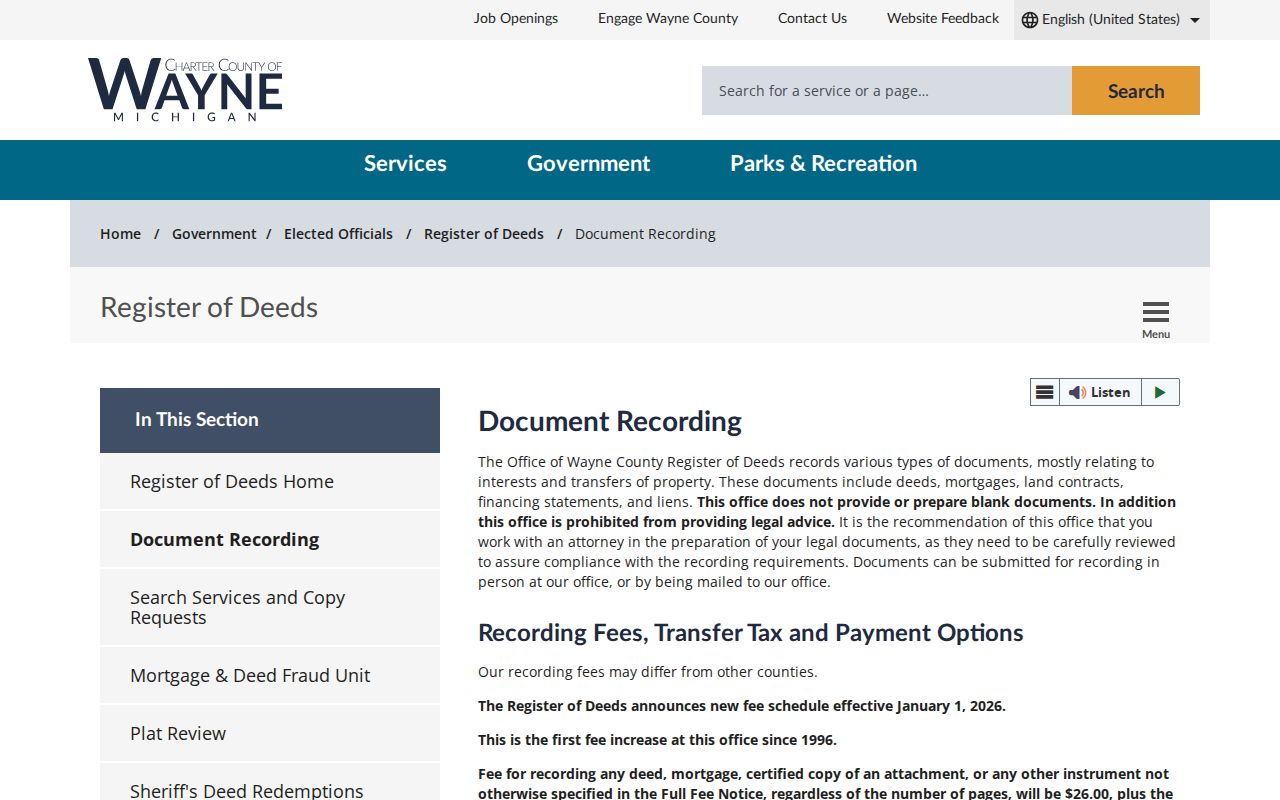Open Search Services and Copy Requests

click(x=270, y=607)
